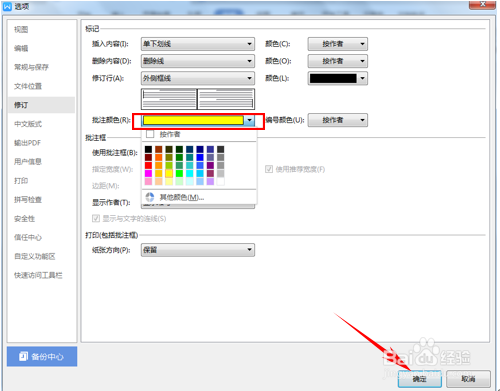Pick the pale yellow swatch in the bottom row
Image resolution: width=500 pixels, height=391 pixels.
pyautogui.click(x=169, y=181)
